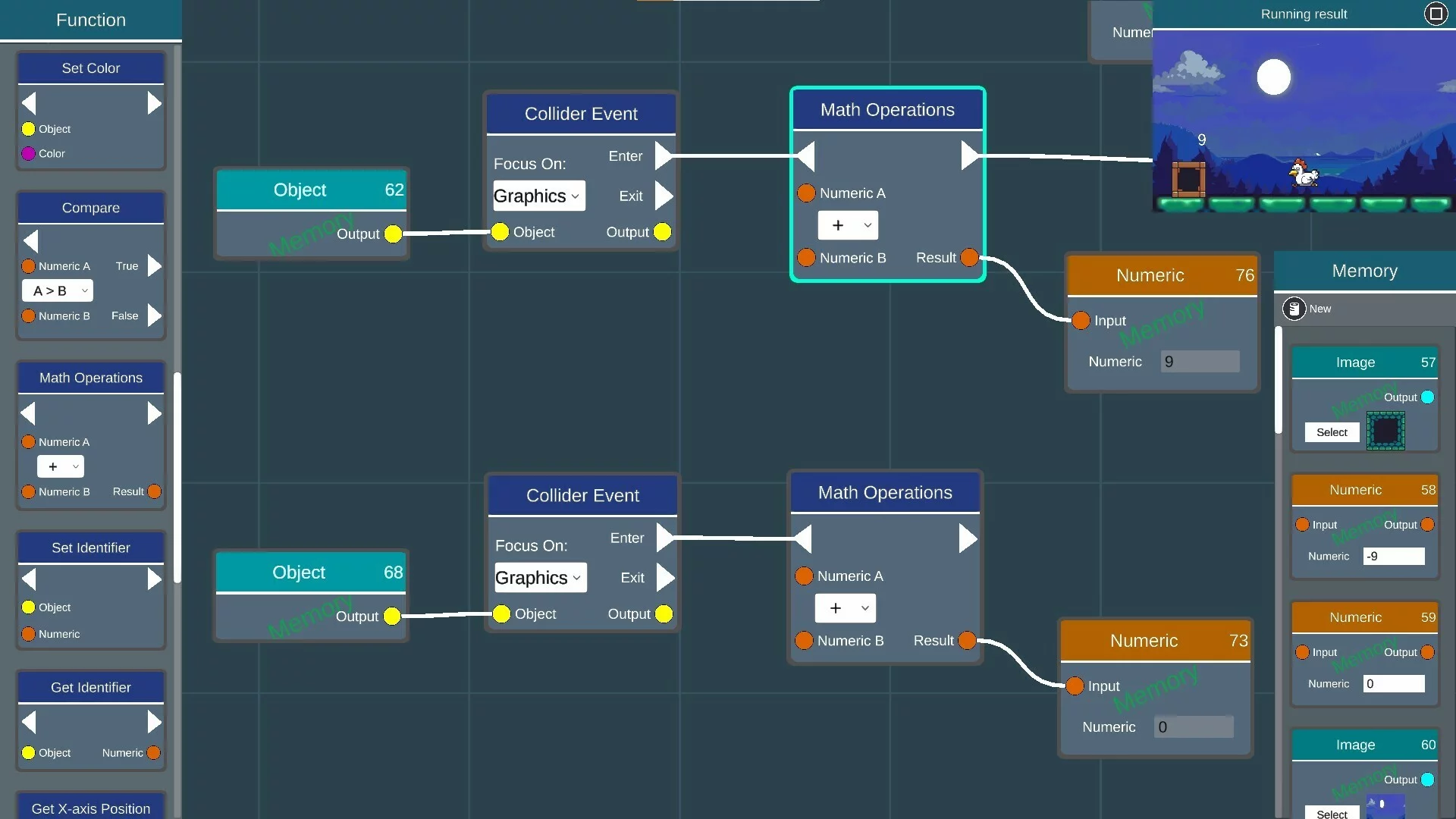
Task: Click the Output port of the Numeric 58 memory
Action: pos(1427,525)
